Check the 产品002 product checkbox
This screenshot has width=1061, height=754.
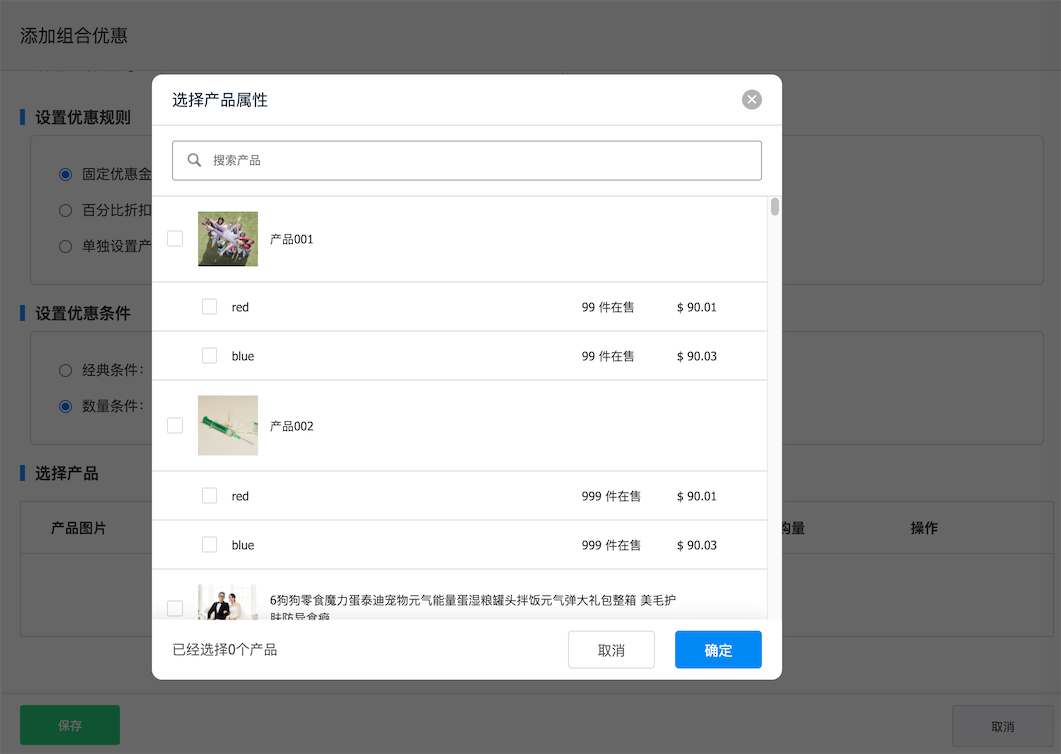[x=175, y=424]
